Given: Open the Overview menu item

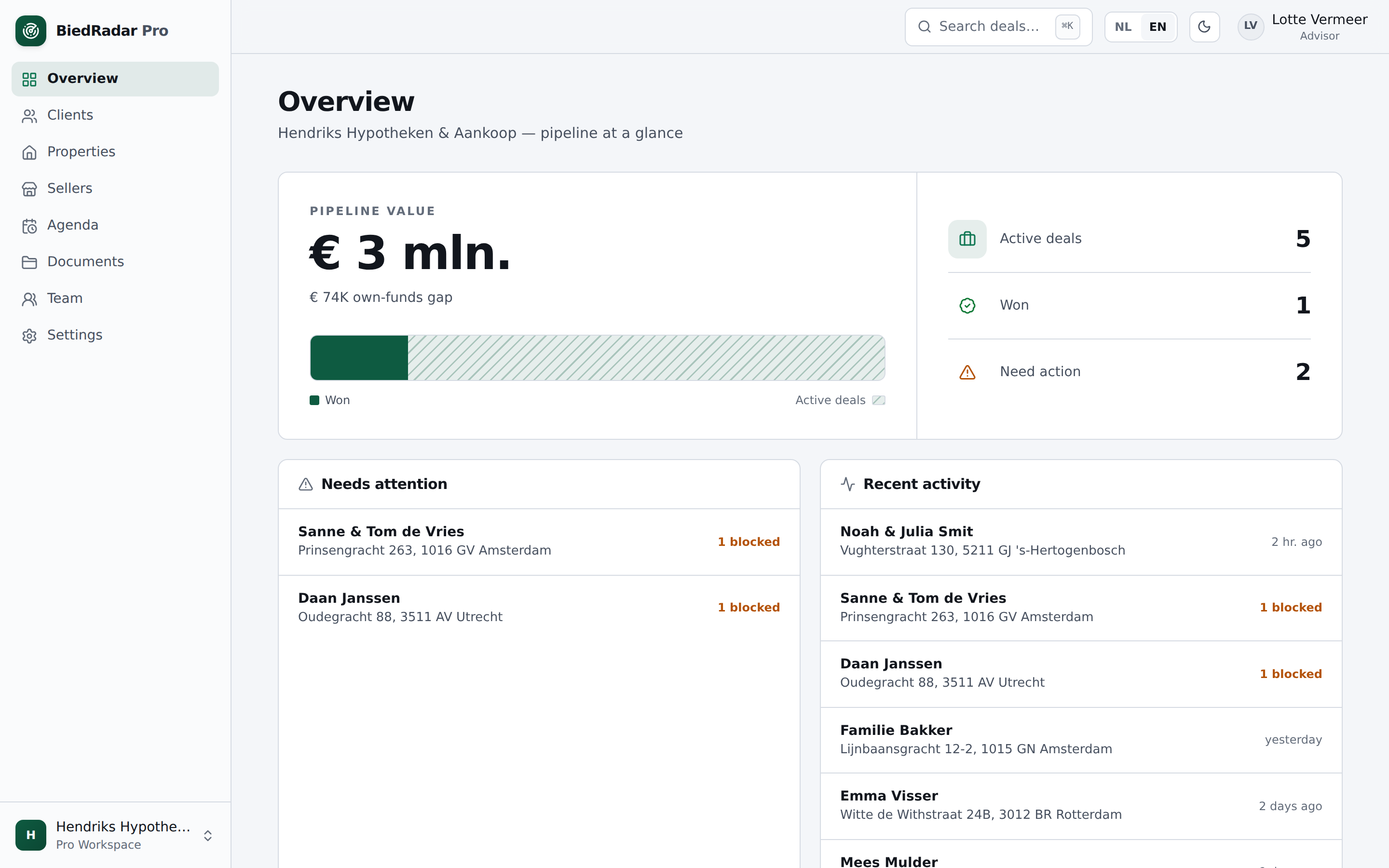Looking at the screenshot, I should [x=115, y=79].
